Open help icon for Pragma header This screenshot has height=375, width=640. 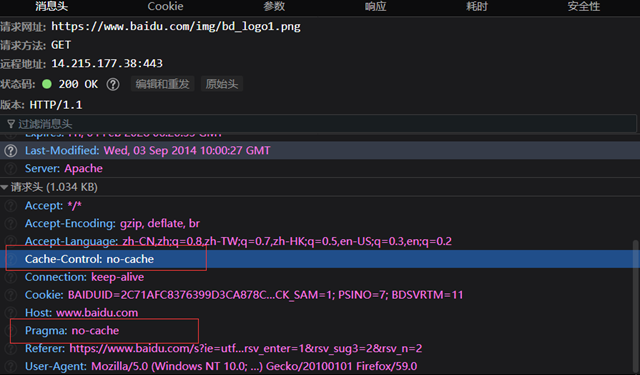(11, 331)
